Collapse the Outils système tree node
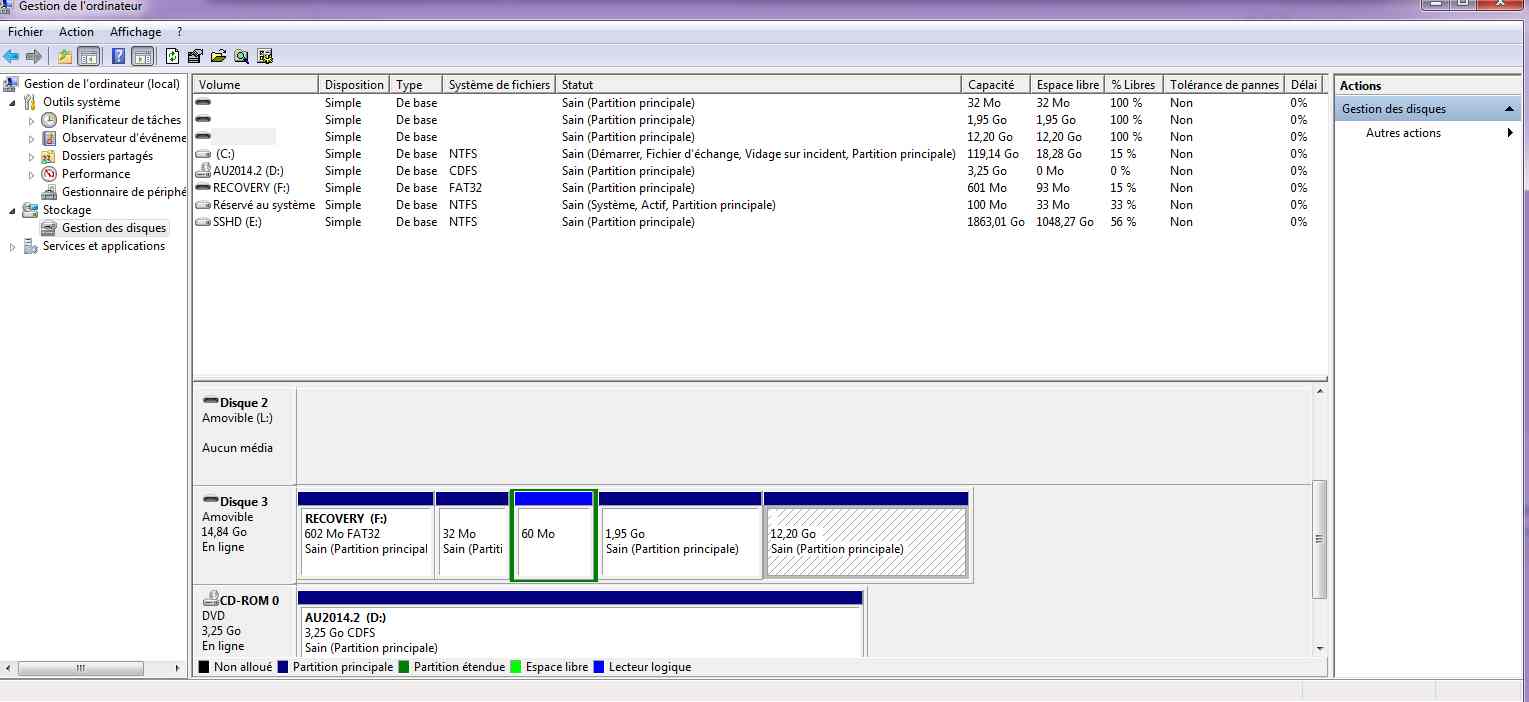The height and width of the screenshot is (702, 1529). click(13, 102)
